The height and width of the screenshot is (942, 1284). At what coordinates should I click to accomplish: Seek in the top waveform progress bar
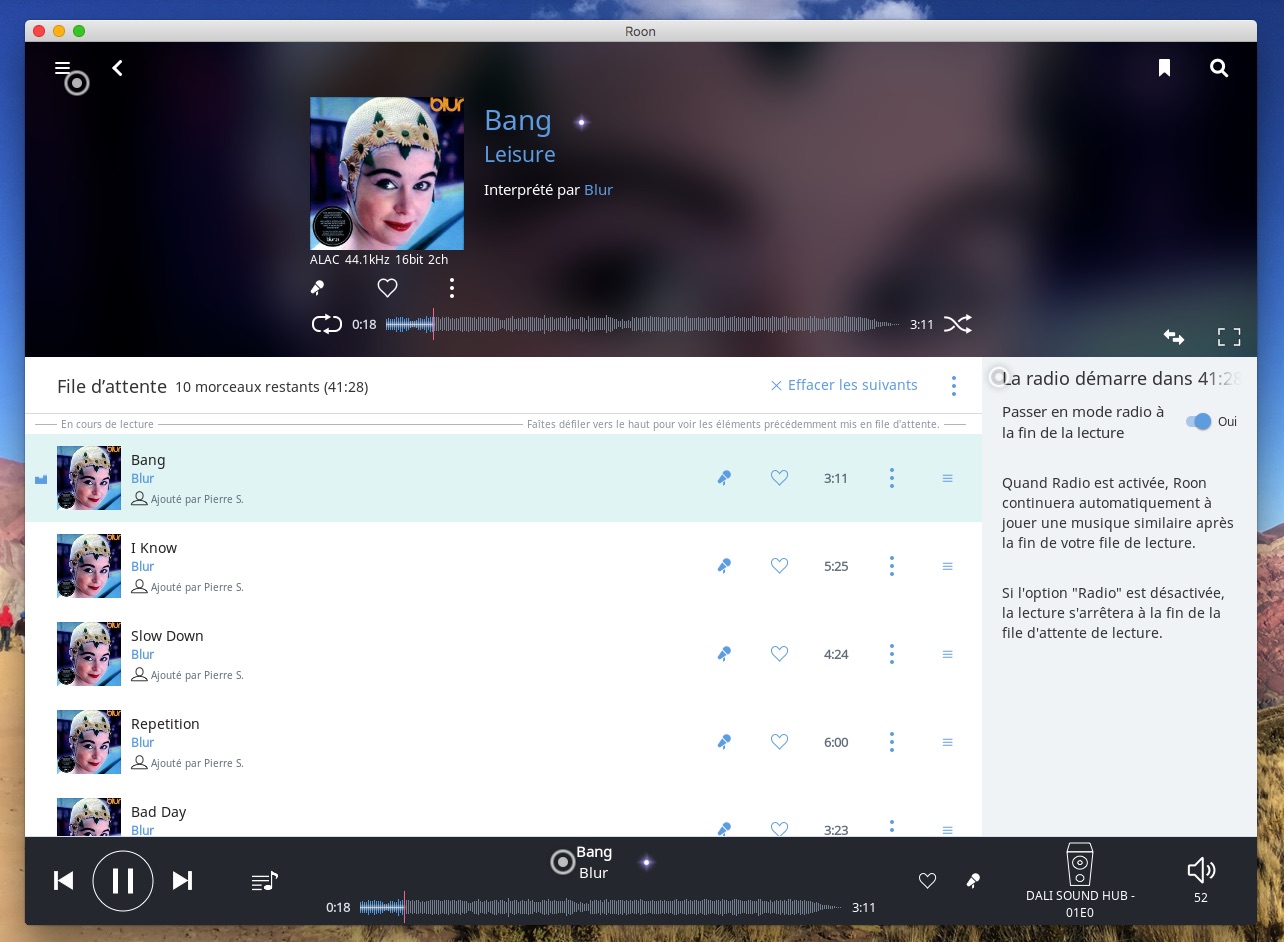(642, 324)
